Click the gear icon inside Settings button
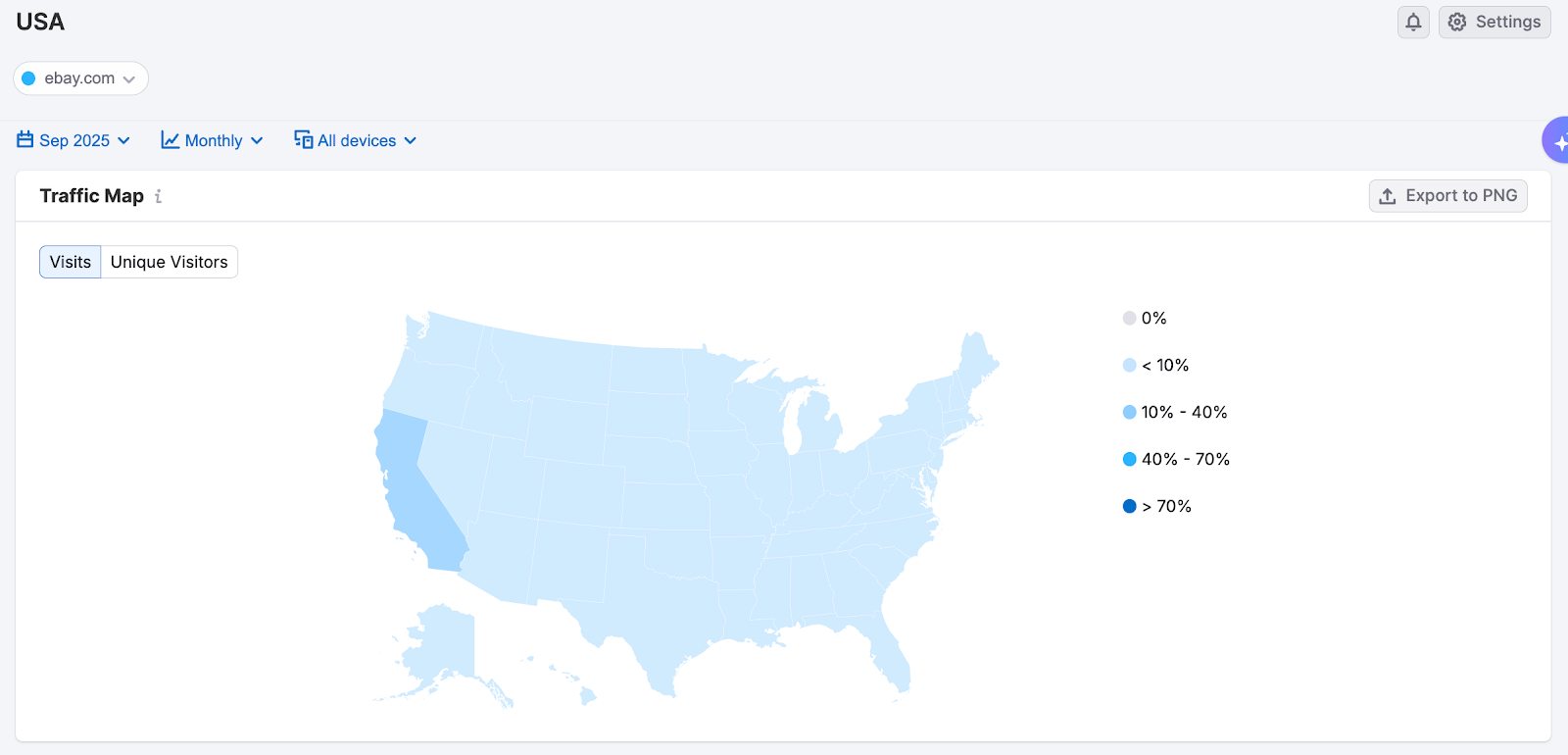1568x755 pixels. pos(1456,22)
